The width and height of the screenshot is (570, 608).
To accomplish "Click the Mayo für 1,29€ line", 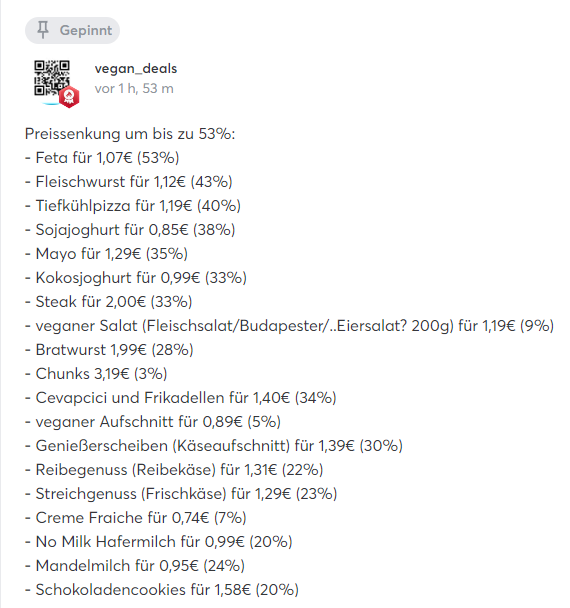I will pyautogui.click(x=106, y=254).
